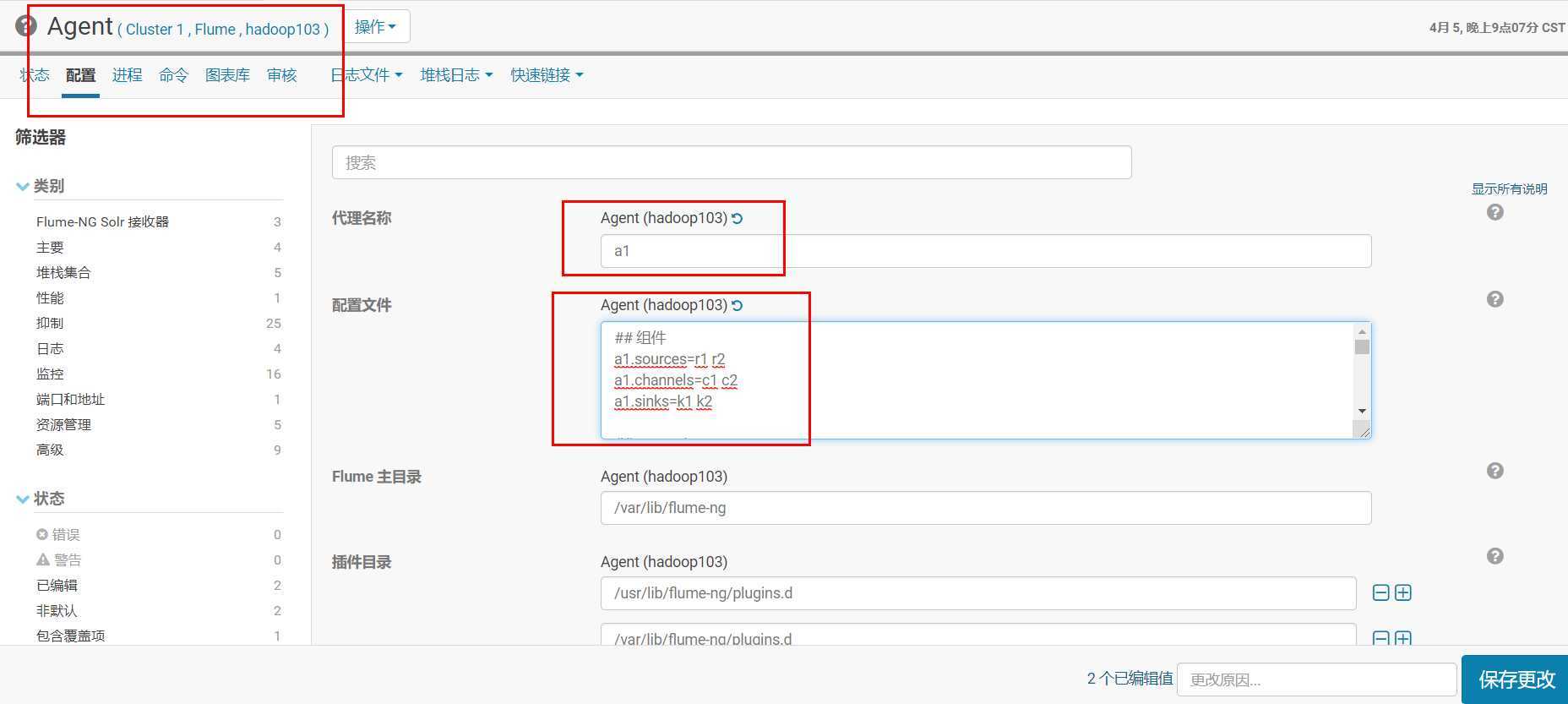
Task: Click 保存更改 button
Action: point(1516,679)
